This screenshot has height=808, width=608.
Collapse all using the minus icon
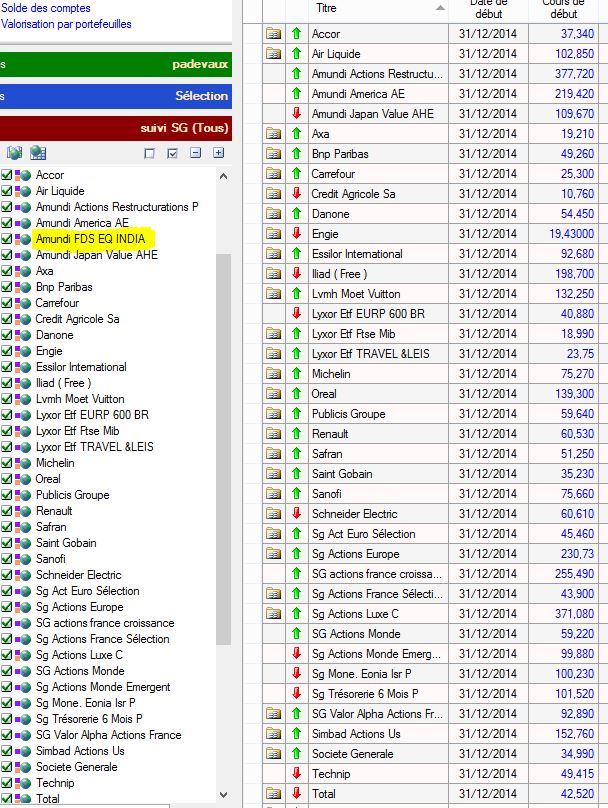click(x=196, y=154)
